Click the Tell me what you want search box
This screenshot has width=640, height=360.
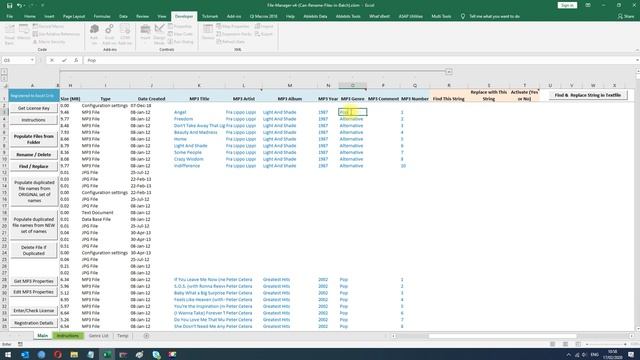point(494,16)
